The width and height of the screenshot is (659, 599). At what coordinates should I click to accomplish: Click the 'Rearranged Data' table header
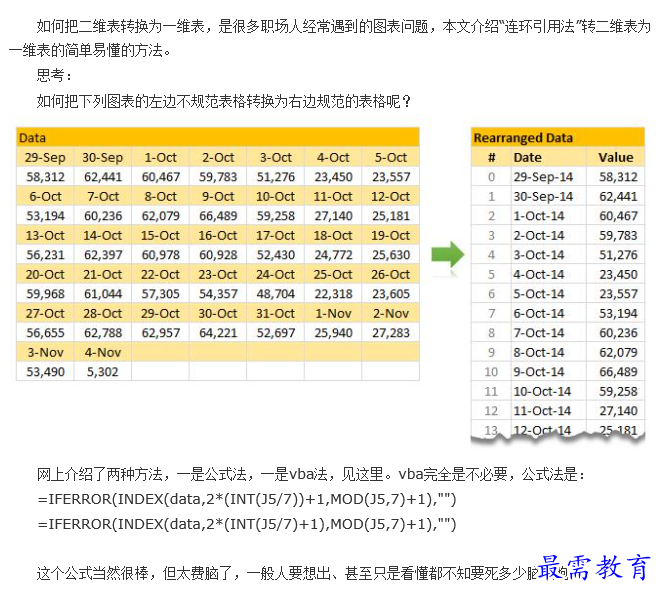coord(558,137)
